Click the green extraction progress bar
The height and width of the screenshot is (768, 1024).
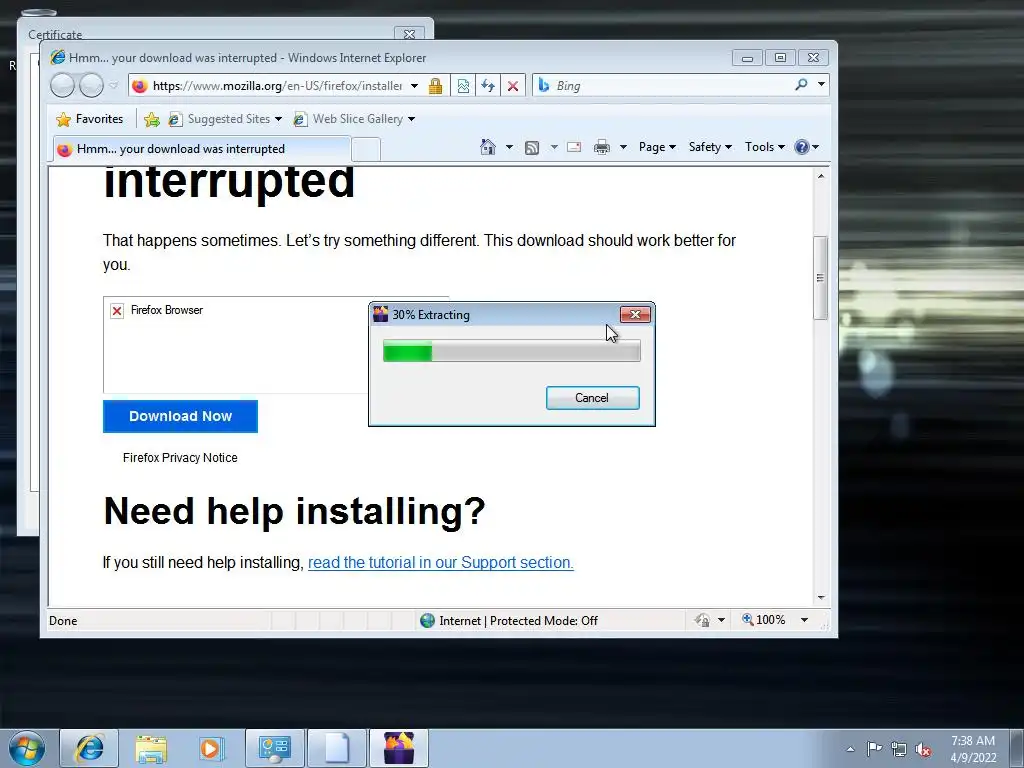[x=512, y=351]
